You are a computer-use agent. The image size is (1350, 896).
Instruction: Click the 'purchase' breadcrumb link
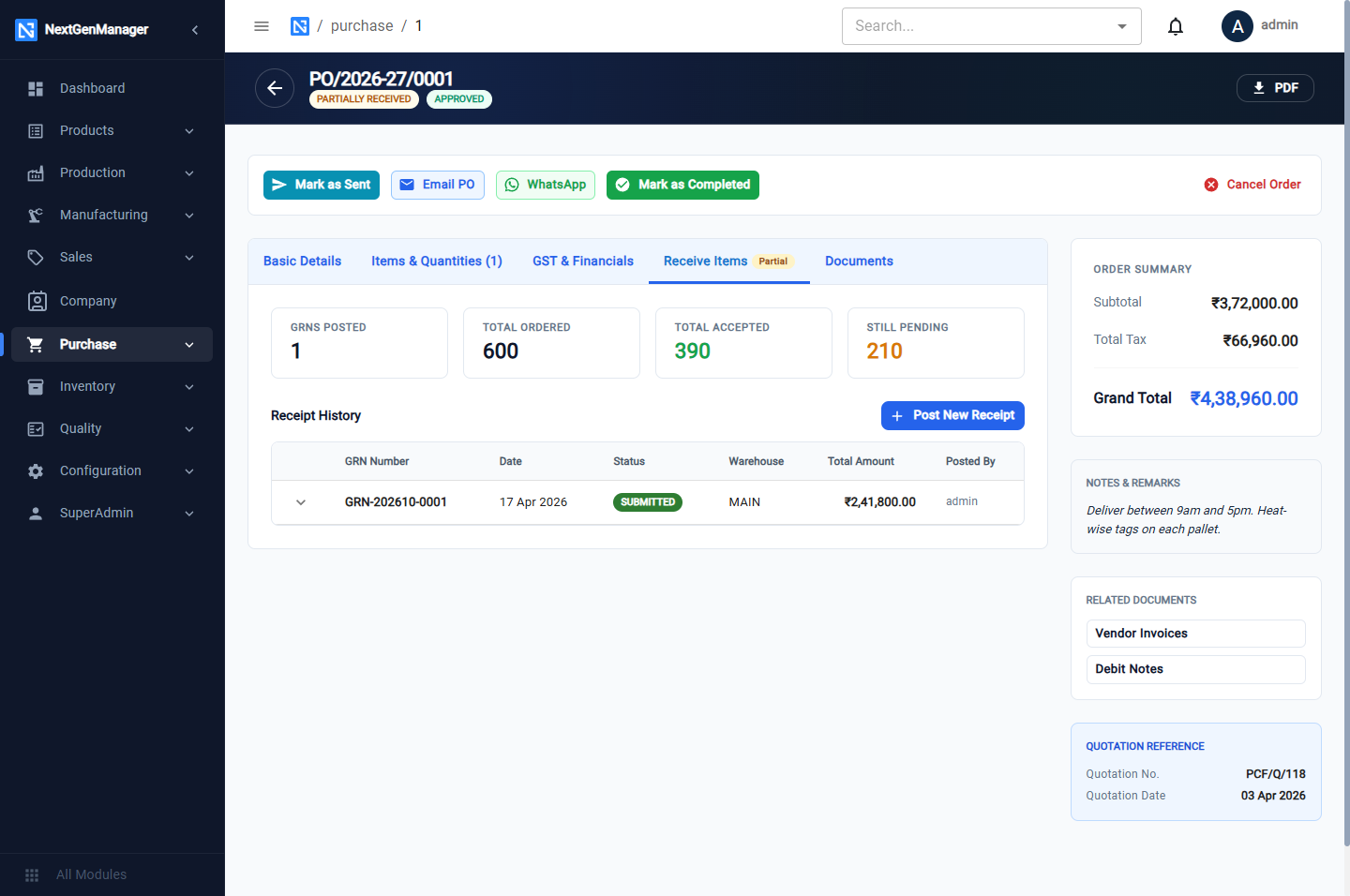(362, 26)
